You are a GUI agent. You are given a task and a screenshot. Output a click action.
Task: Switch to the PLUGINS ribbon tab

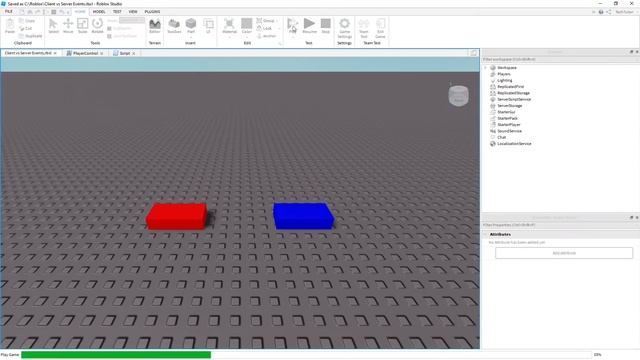152,11
